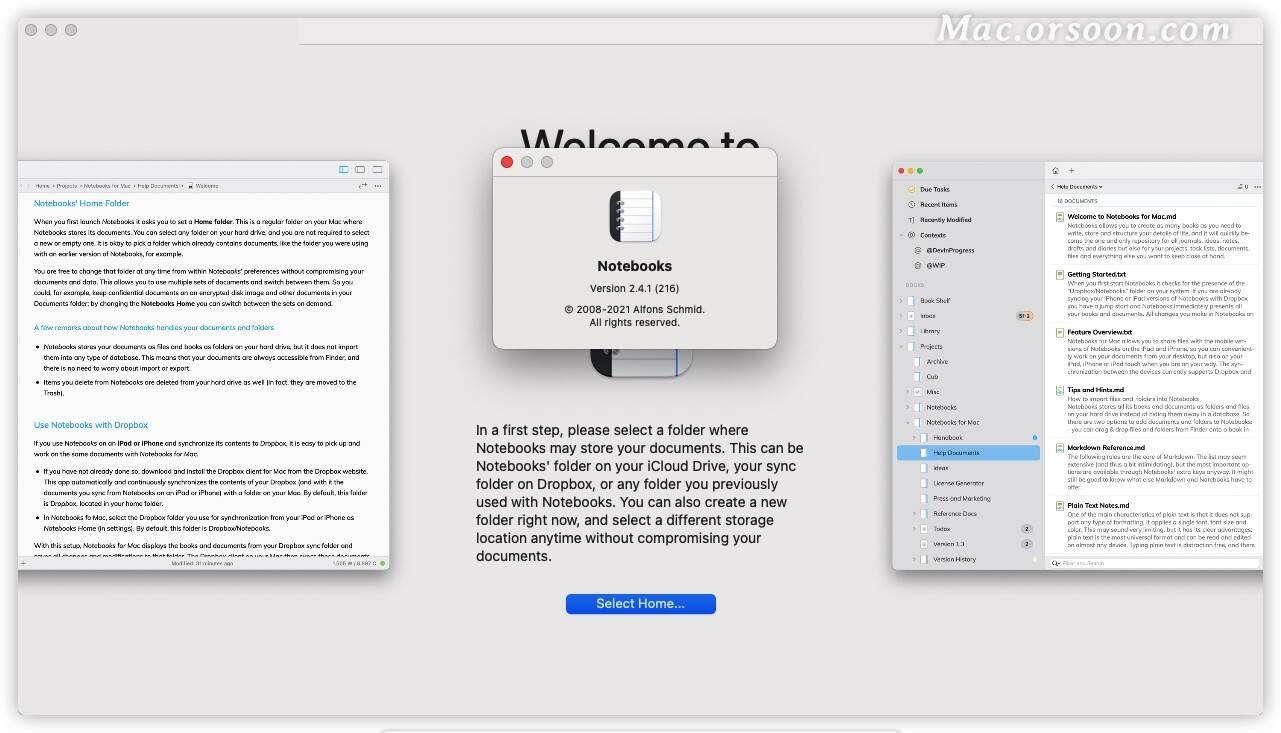Select the Archive book in right preview
This screenshot has width=1281, height=733.
coord(937,362)
